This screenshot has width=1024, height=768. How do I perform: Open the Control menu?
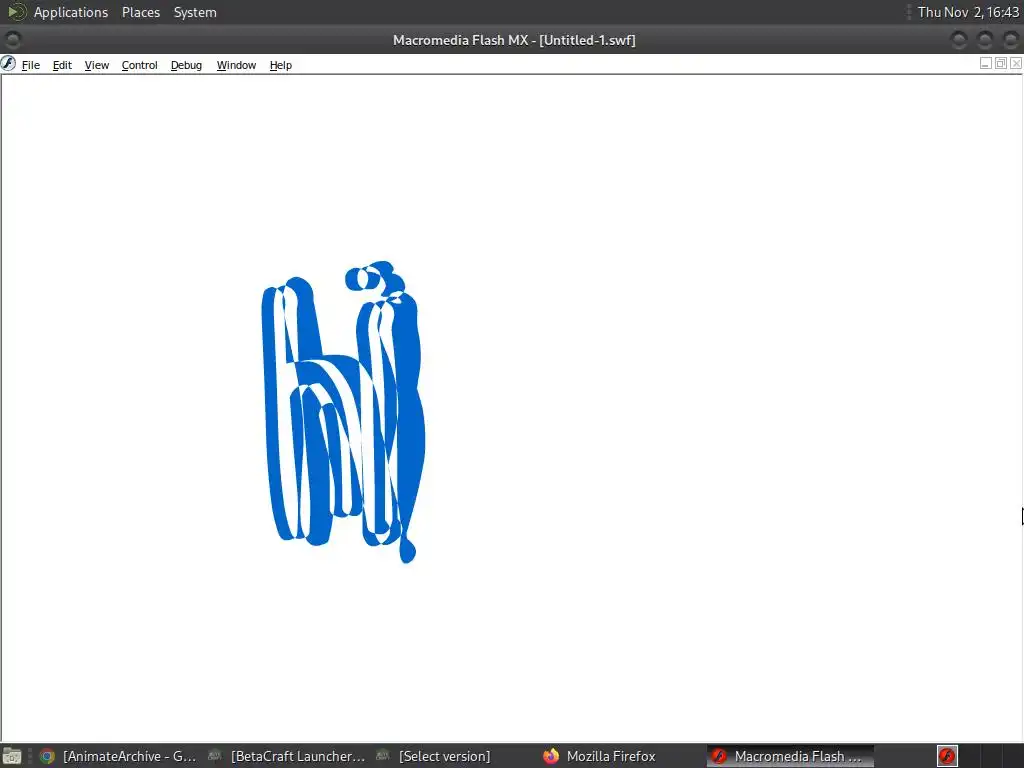pyautogui.click(x=139, y=65)
